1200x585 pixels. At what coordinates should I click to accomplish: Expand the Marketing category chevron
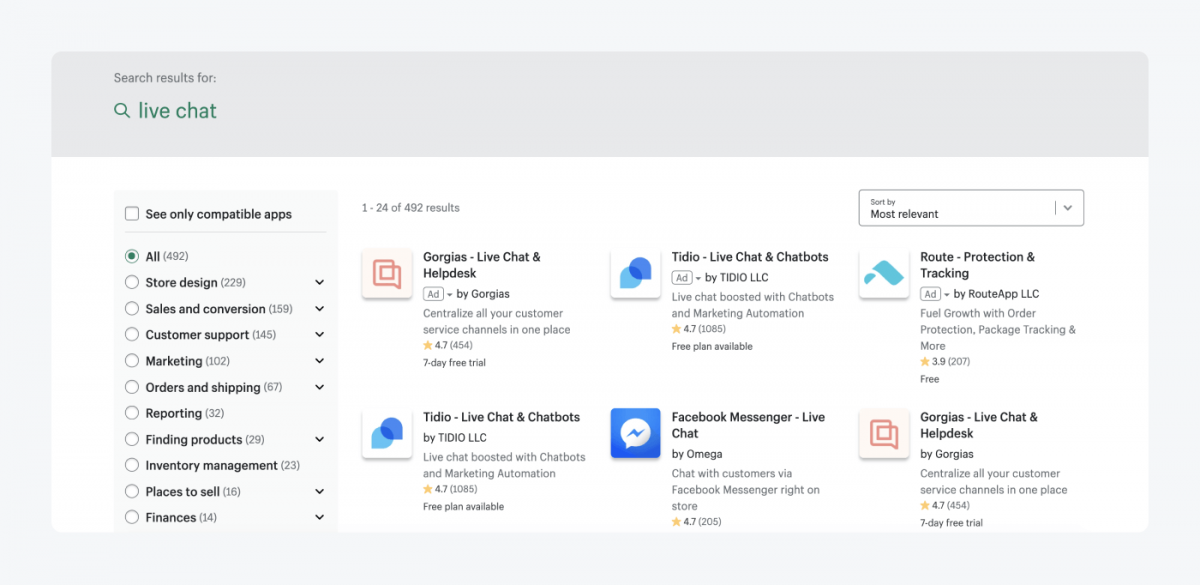[320, 361]
